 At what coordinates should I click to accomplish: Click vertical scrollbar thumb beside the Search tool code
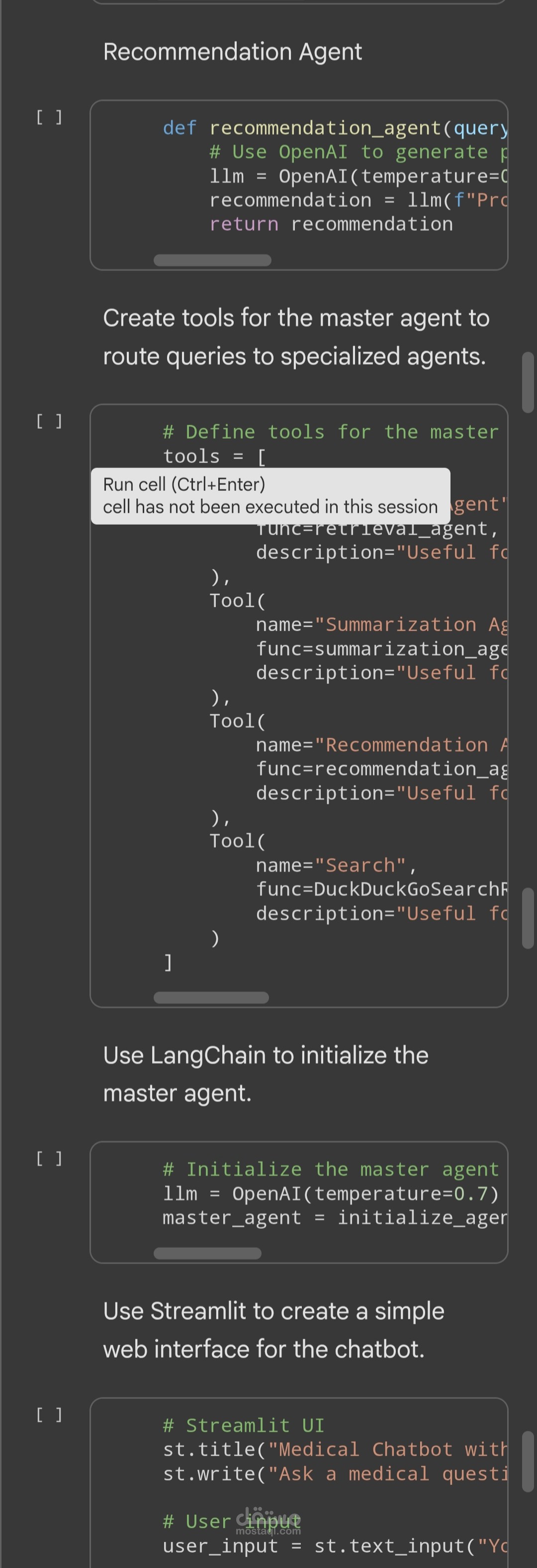[x=528, y=918]
